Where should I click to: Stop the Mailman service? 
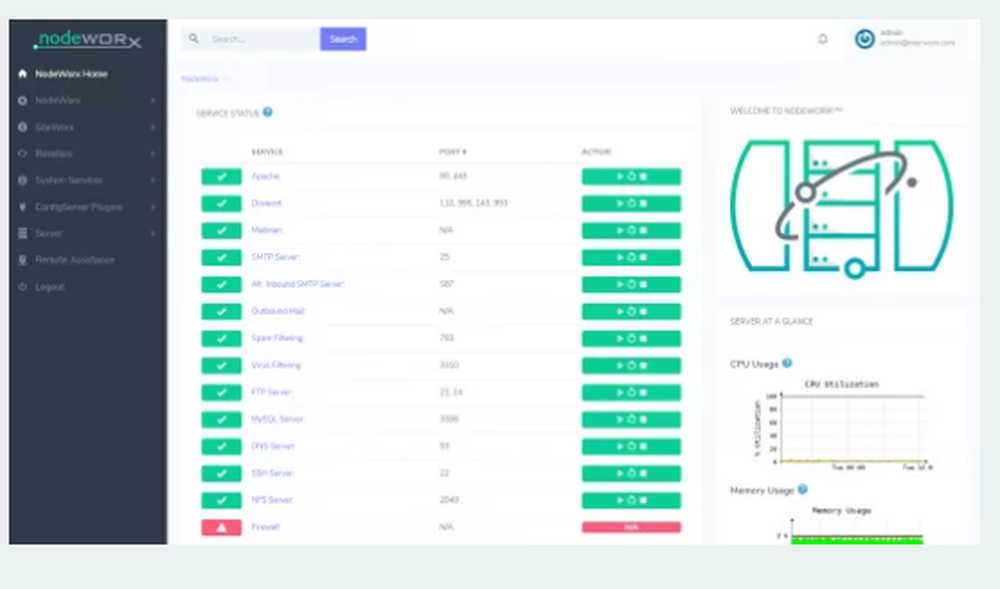[x=643, y=230]
